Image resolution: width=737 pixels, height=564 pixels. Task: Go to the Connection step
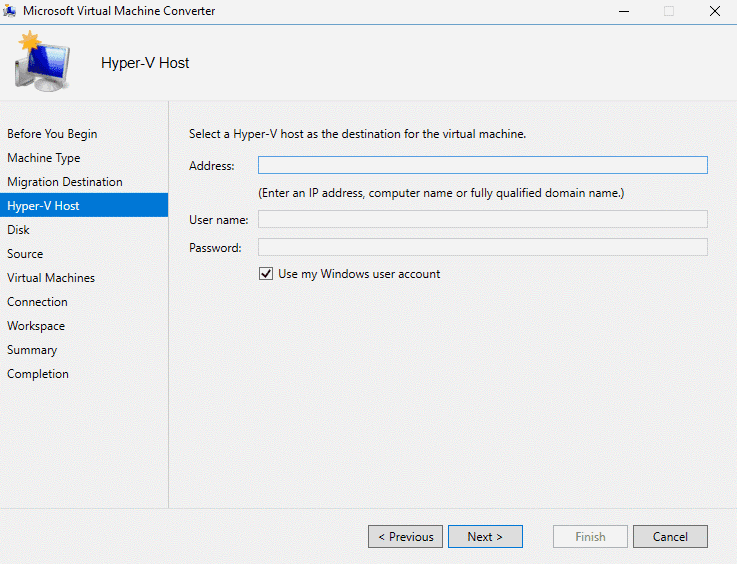click(x=37, y=302)
